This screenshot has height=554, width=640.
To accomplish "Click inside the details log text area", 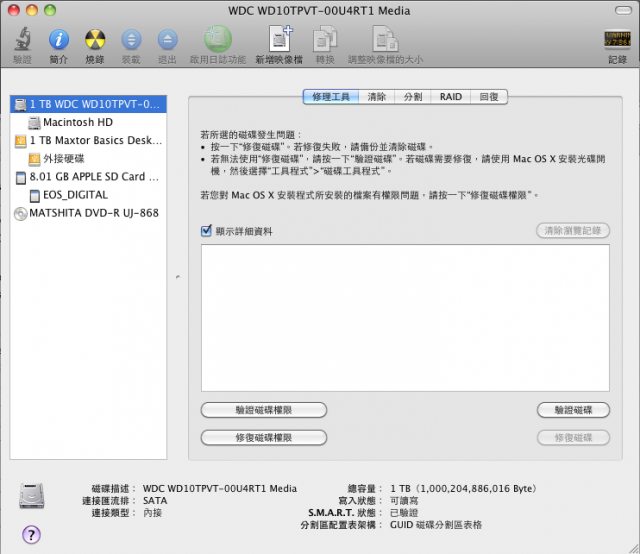I will click(x=405, y=318).
